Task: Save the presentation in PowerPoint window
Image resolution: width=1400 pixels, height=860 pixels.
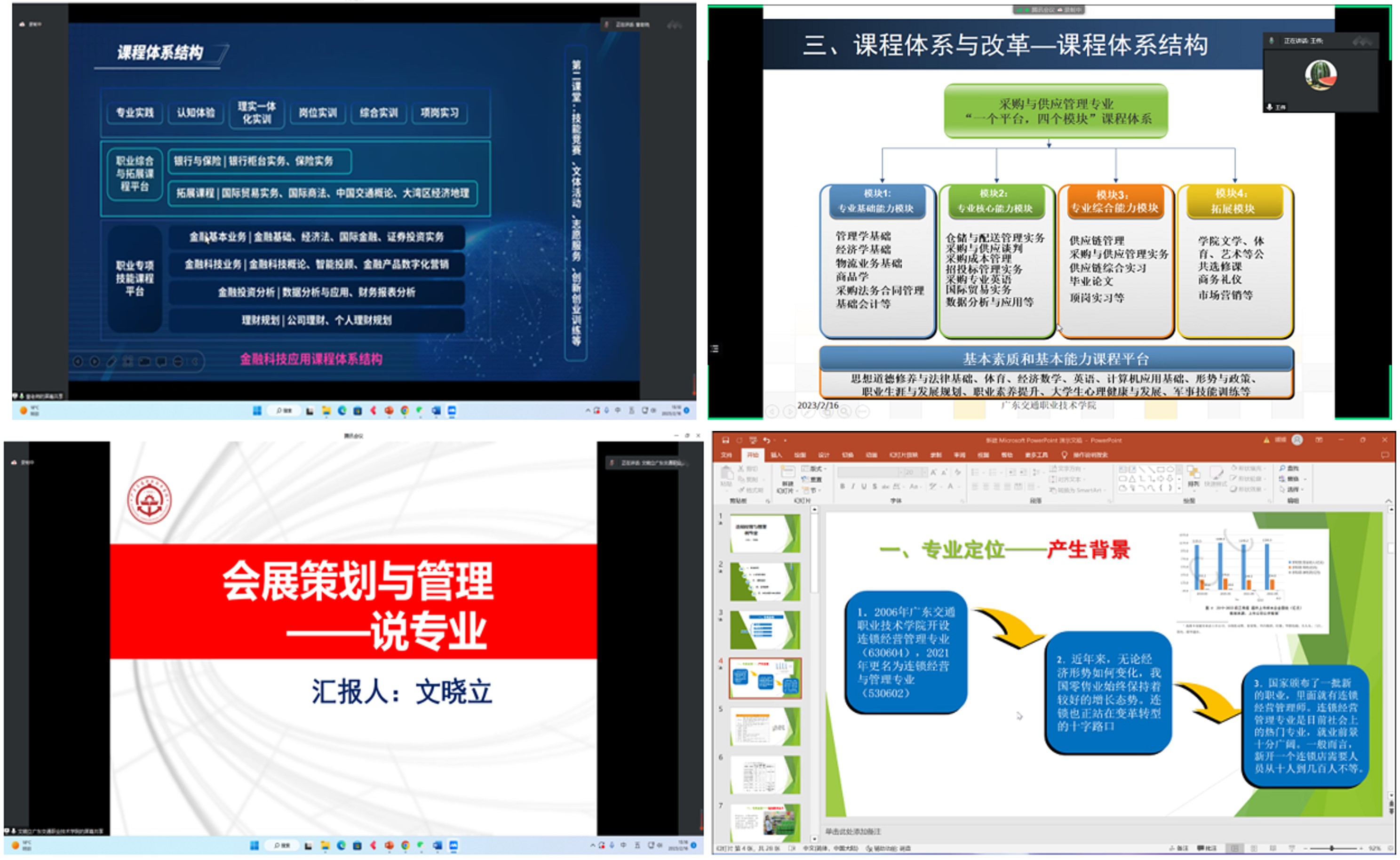Action: pos(725,441)
